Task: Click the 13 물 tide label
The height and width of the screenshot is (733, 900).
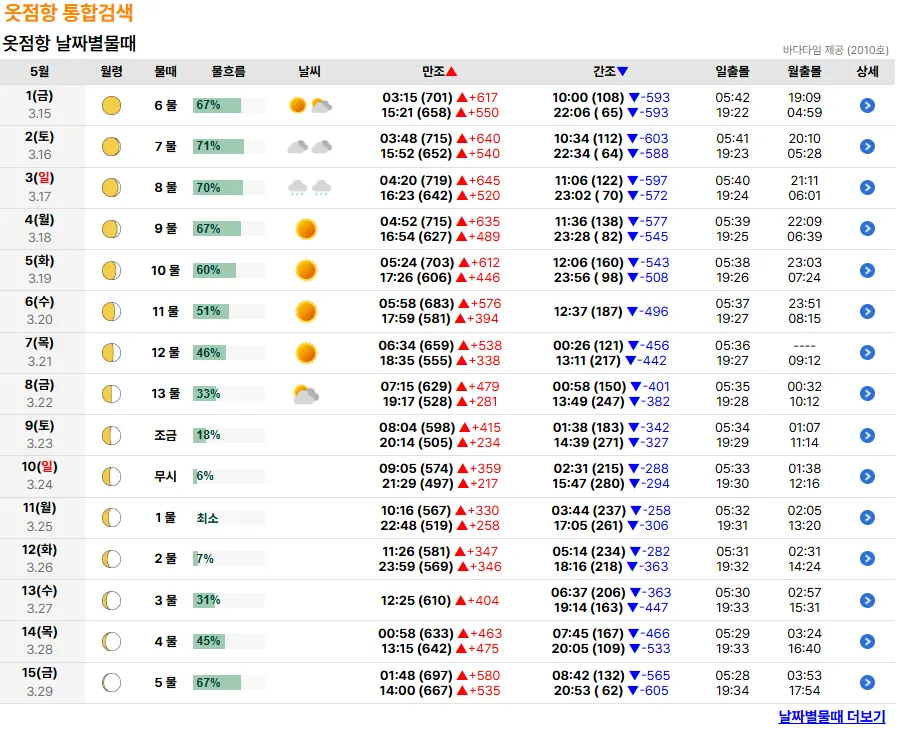Action: tap(165, 394)
